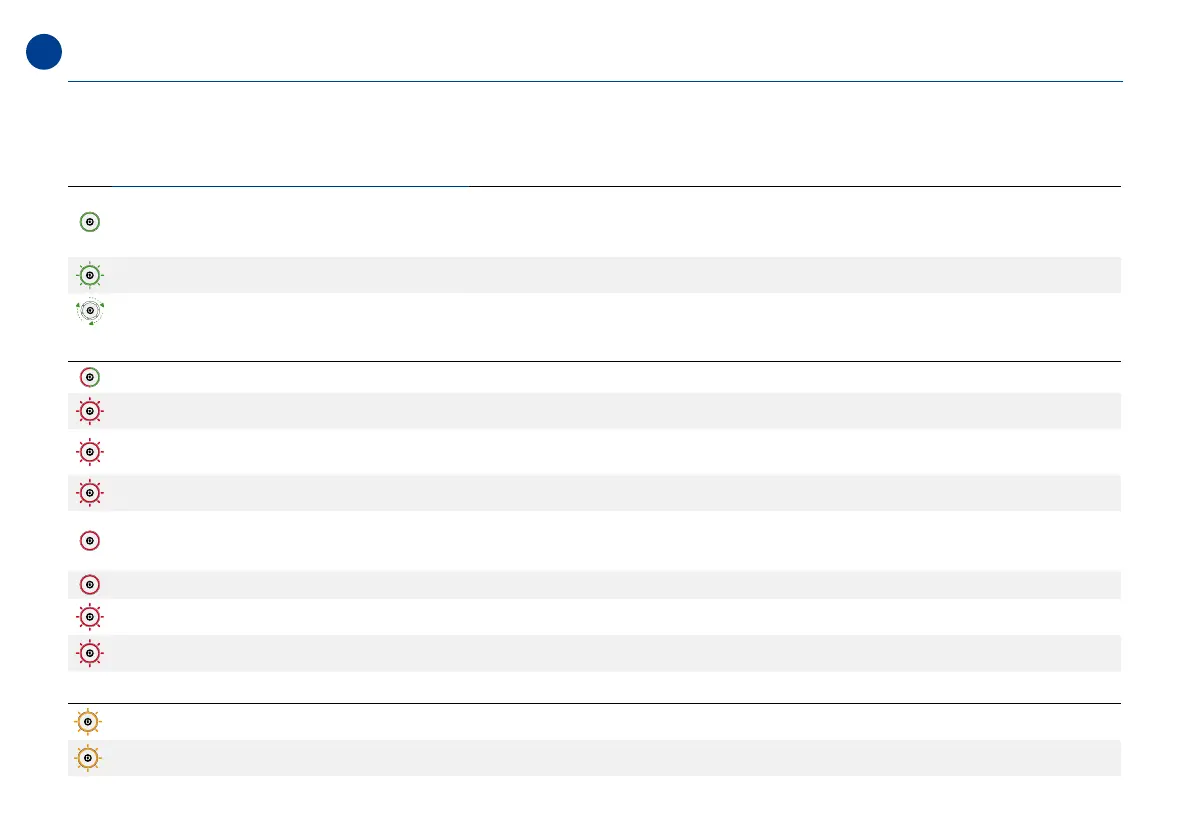Image resolution: width=1191 pixels, height=839 pixels.
Task: Click the flashing green LED icon
Action: pos(89,275)
